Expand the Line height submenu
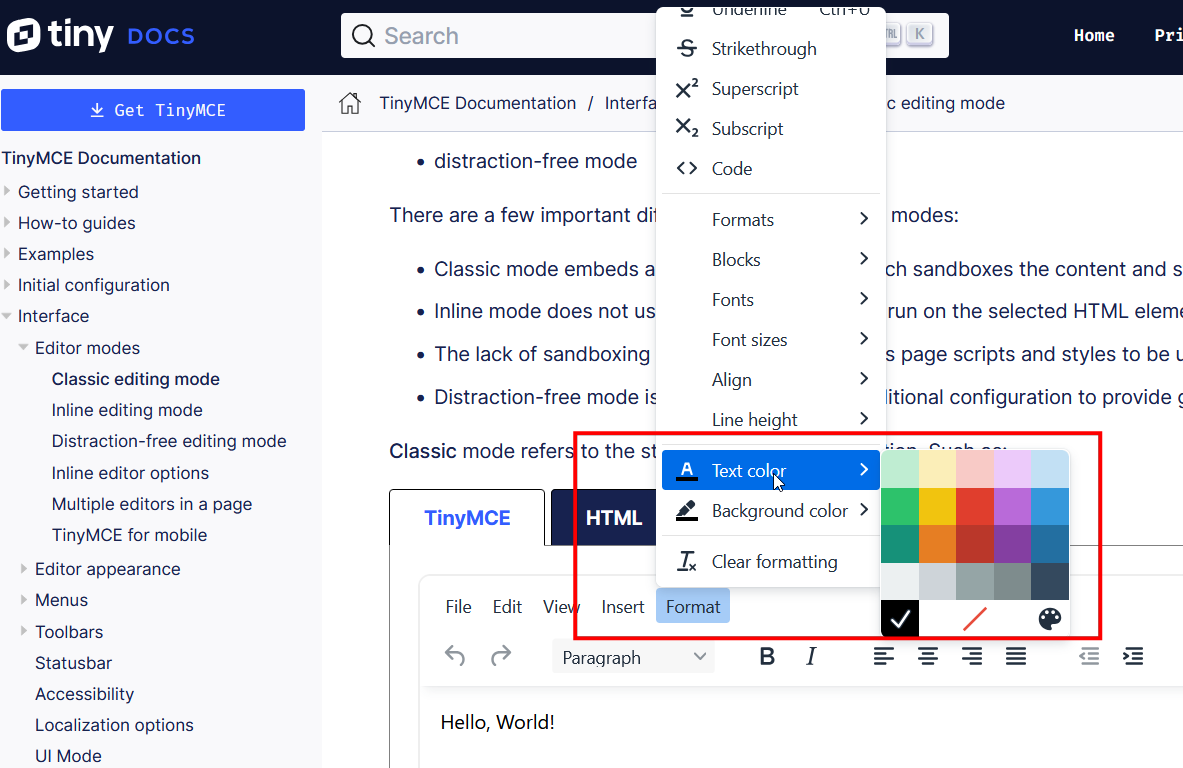1183x768 pixels. [771, 419]
